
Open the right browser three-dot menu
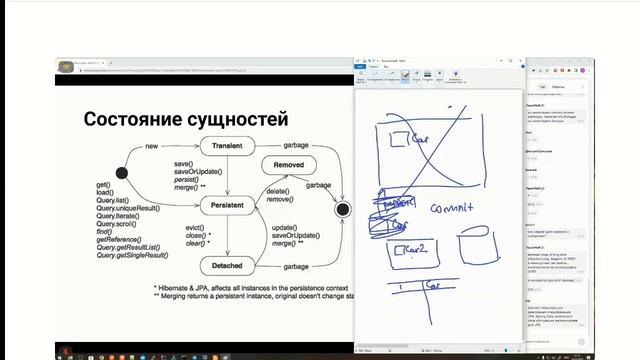point(589,70)
